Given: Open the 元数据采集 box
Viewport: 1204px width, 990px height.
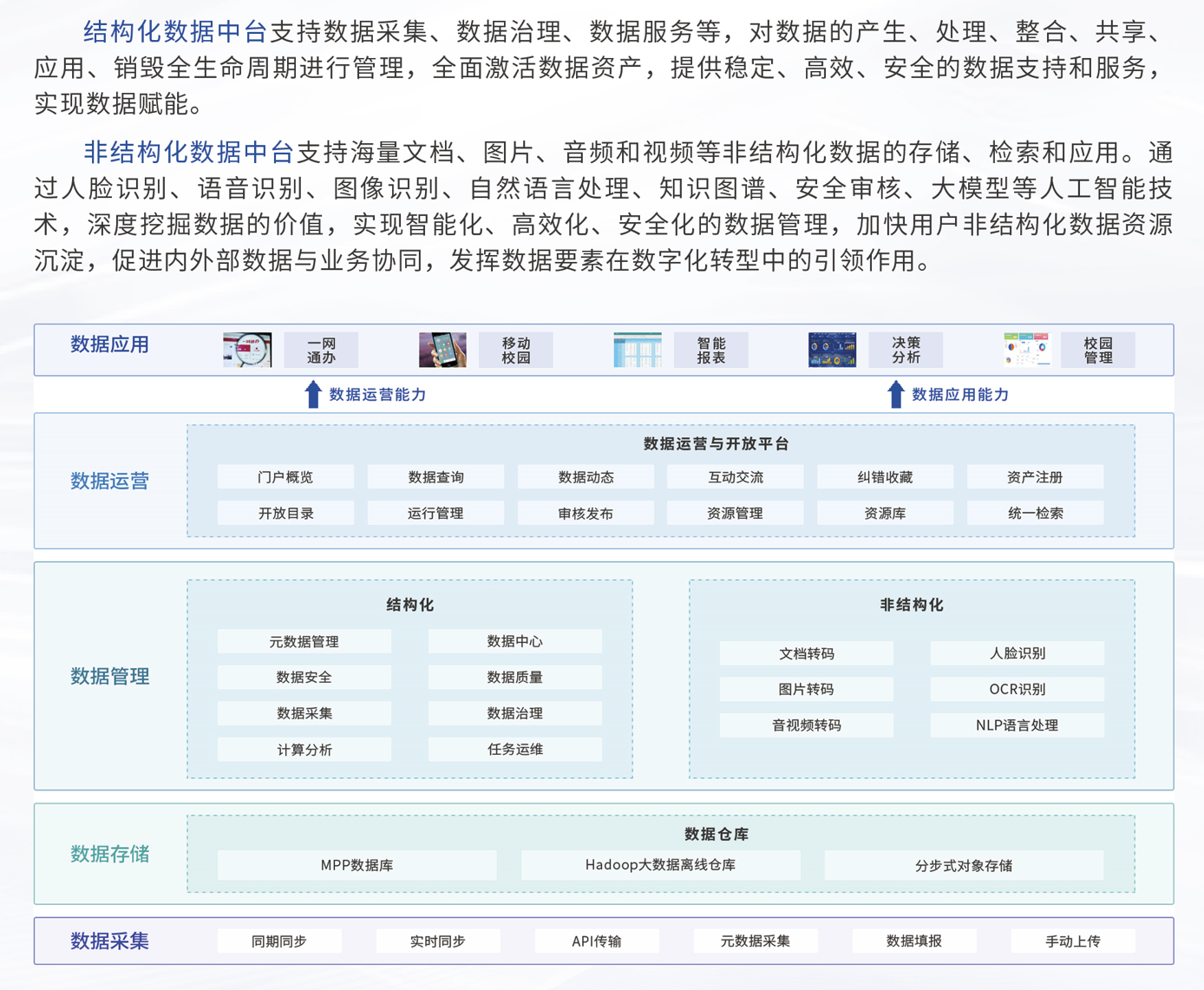Looking at the screenshot, I should coord(756,941).
